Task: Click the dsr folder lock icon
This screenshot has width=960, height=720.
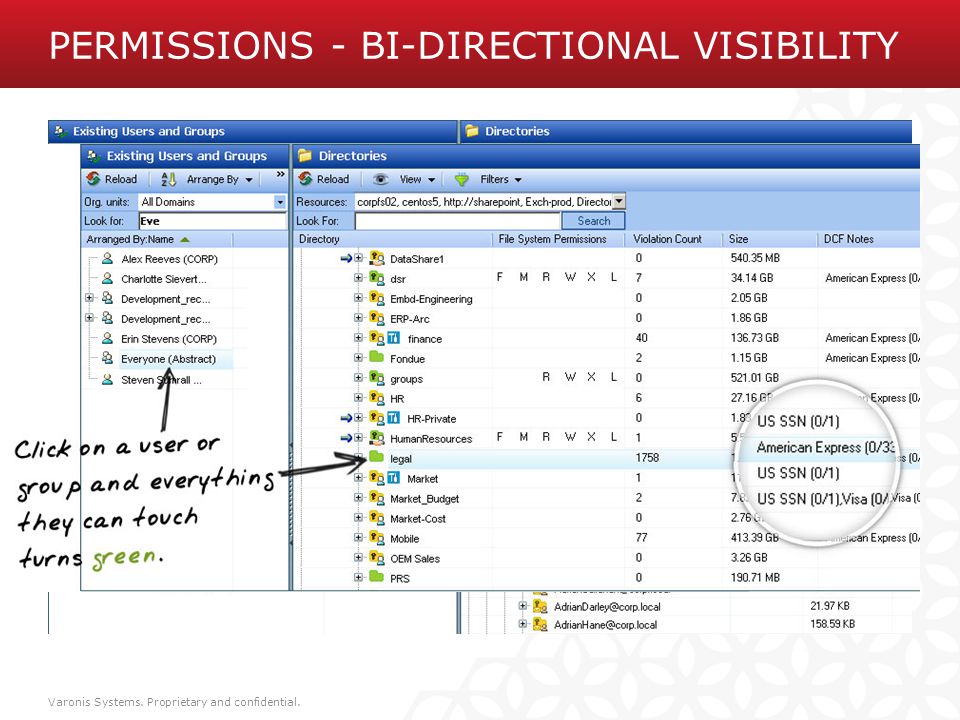Action: pos(377,278)
